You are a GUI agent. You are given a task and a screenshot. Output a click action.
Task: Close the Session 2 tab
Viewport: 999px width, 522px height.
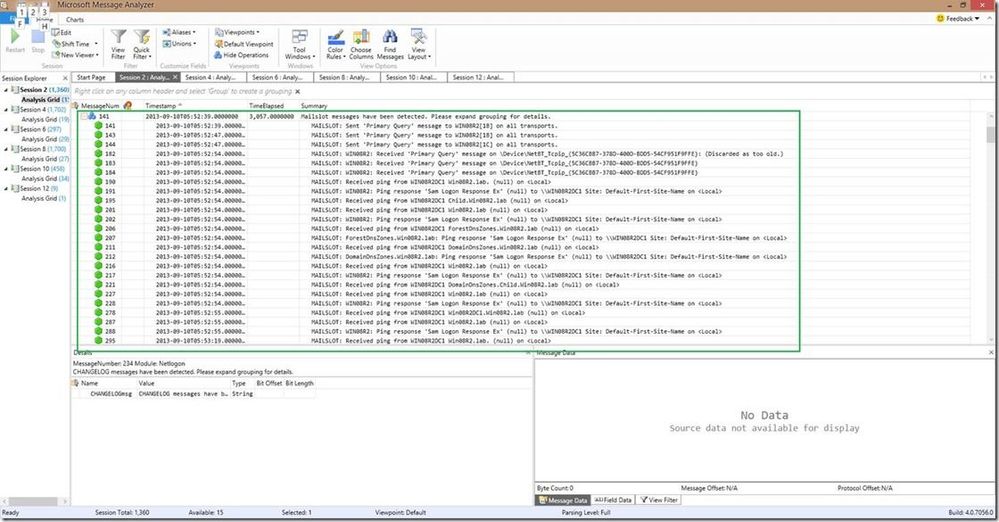(175, 77)
